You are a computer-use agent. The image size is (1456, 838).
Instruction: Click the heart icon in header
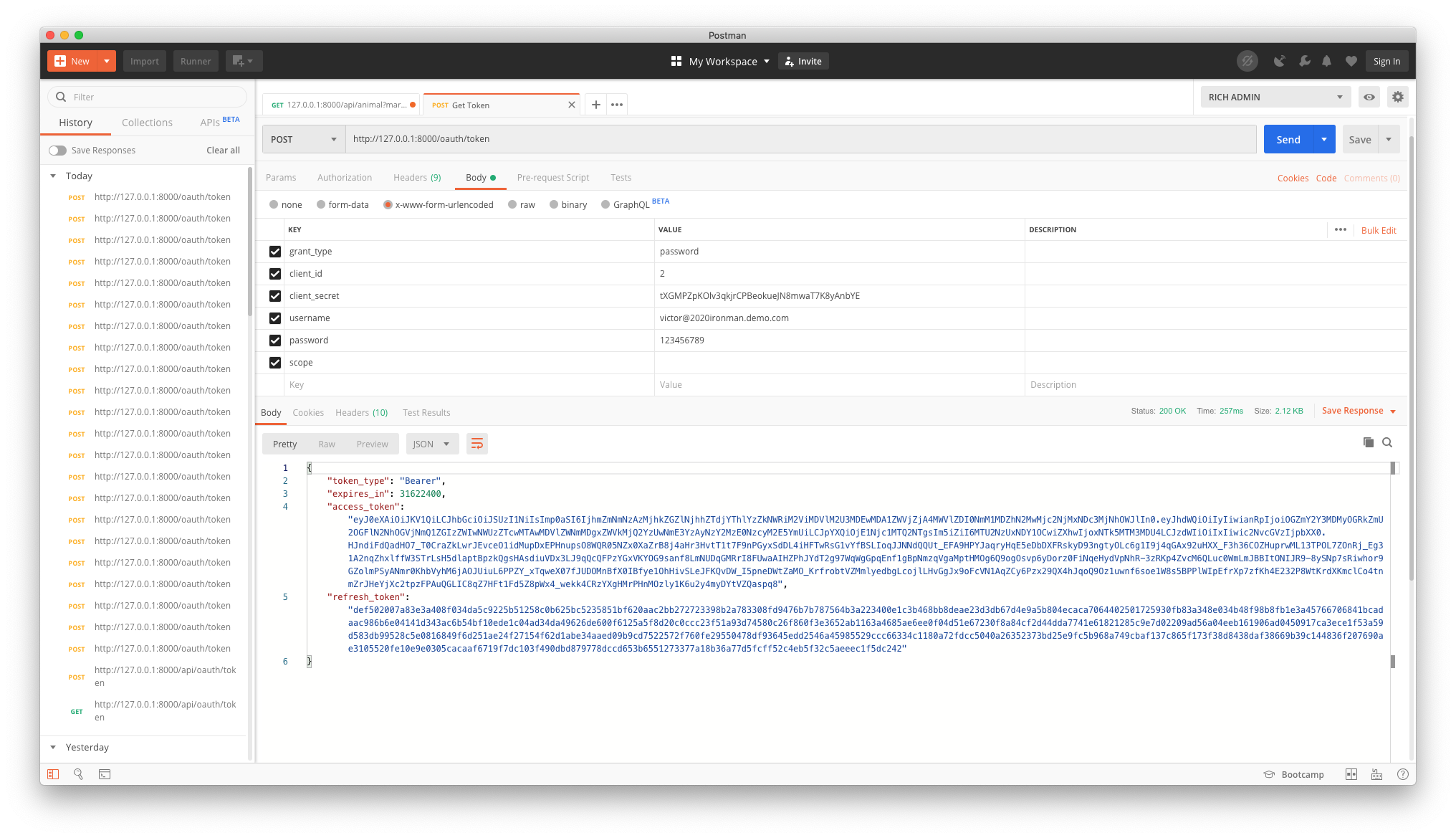(1351, 61)
